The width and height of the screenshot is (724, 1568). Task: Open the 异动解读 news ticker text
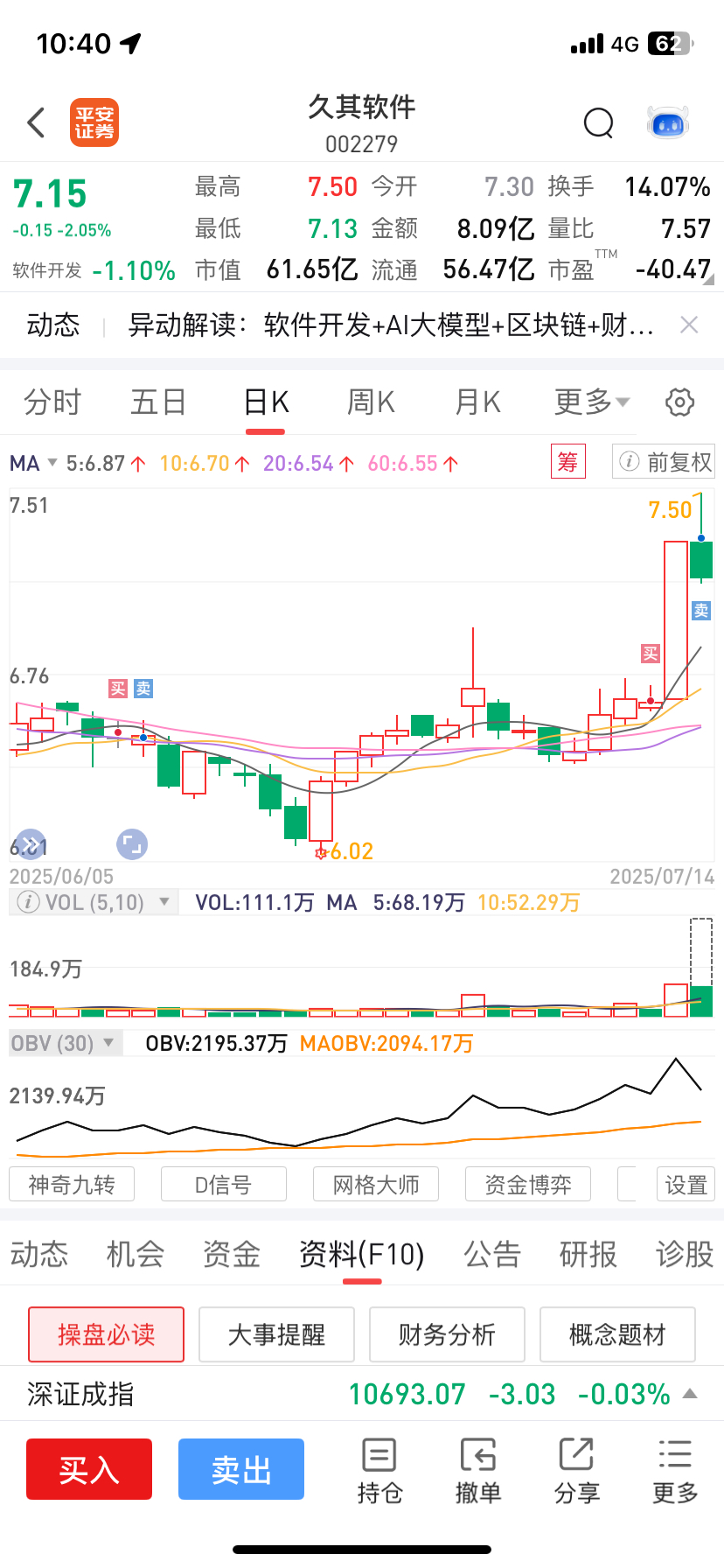tap(391, 325)
